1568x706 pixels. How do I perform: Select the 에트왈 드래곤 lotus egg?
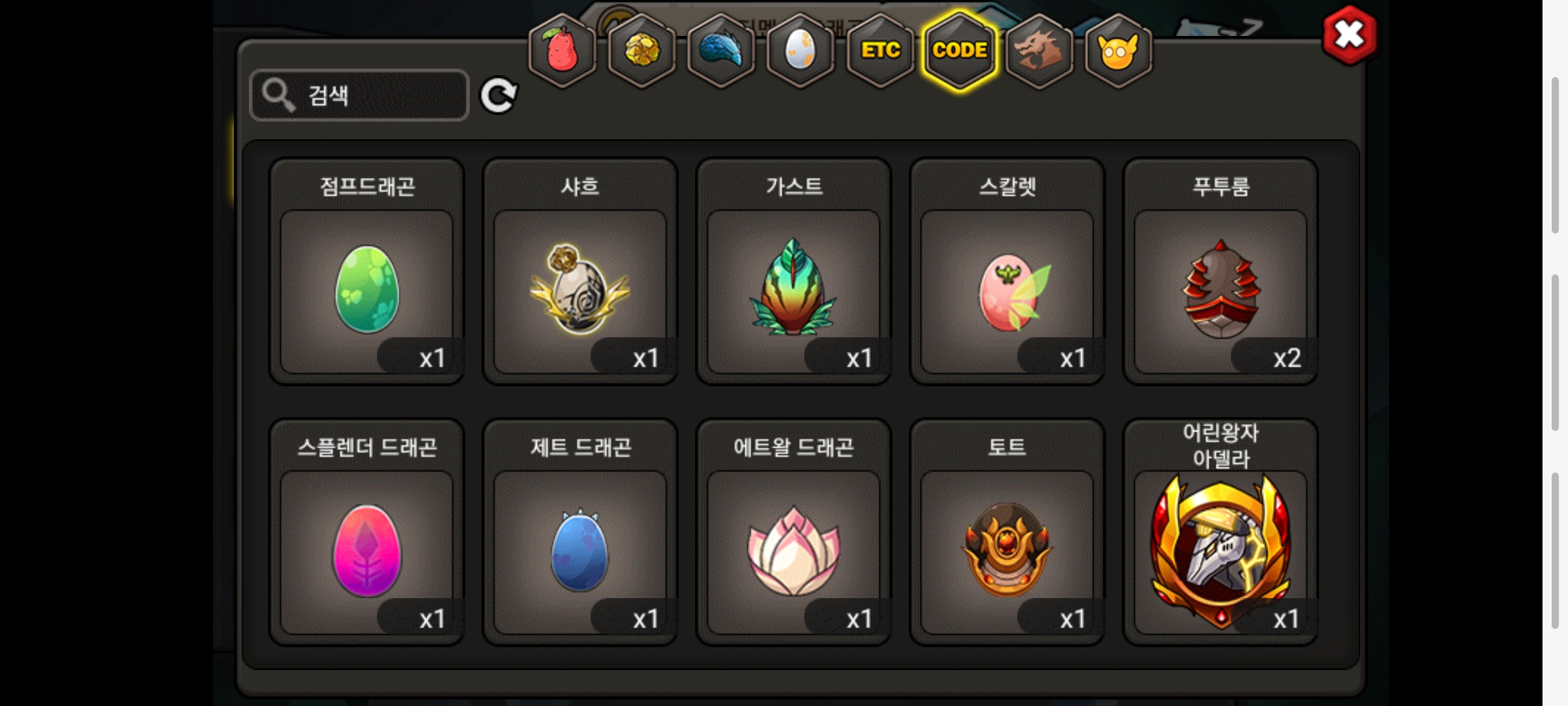[794, 532]
